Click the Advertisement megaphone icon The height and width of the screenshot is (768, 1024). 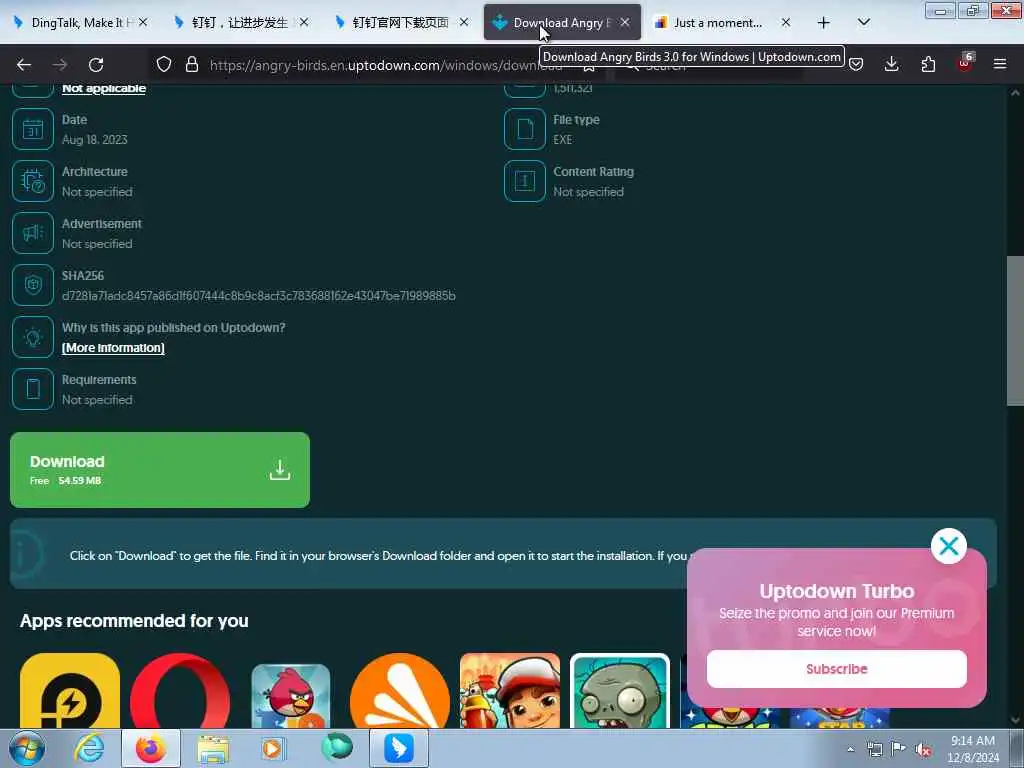pyautogui.click(x=33, y=233)
